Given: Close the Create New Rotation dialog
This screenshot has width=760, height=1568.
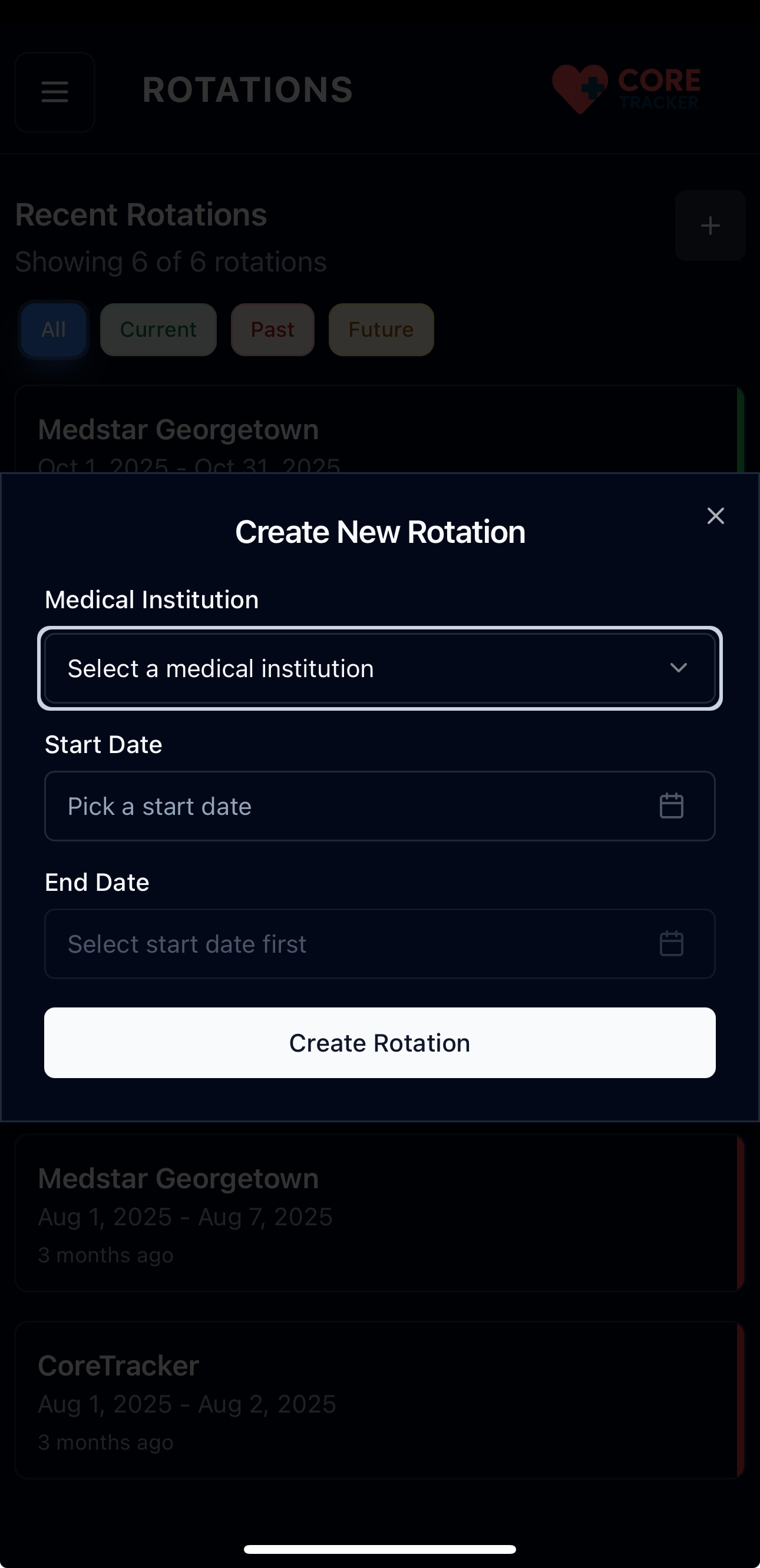Looking at the screenshot, I should pos(716,516).
